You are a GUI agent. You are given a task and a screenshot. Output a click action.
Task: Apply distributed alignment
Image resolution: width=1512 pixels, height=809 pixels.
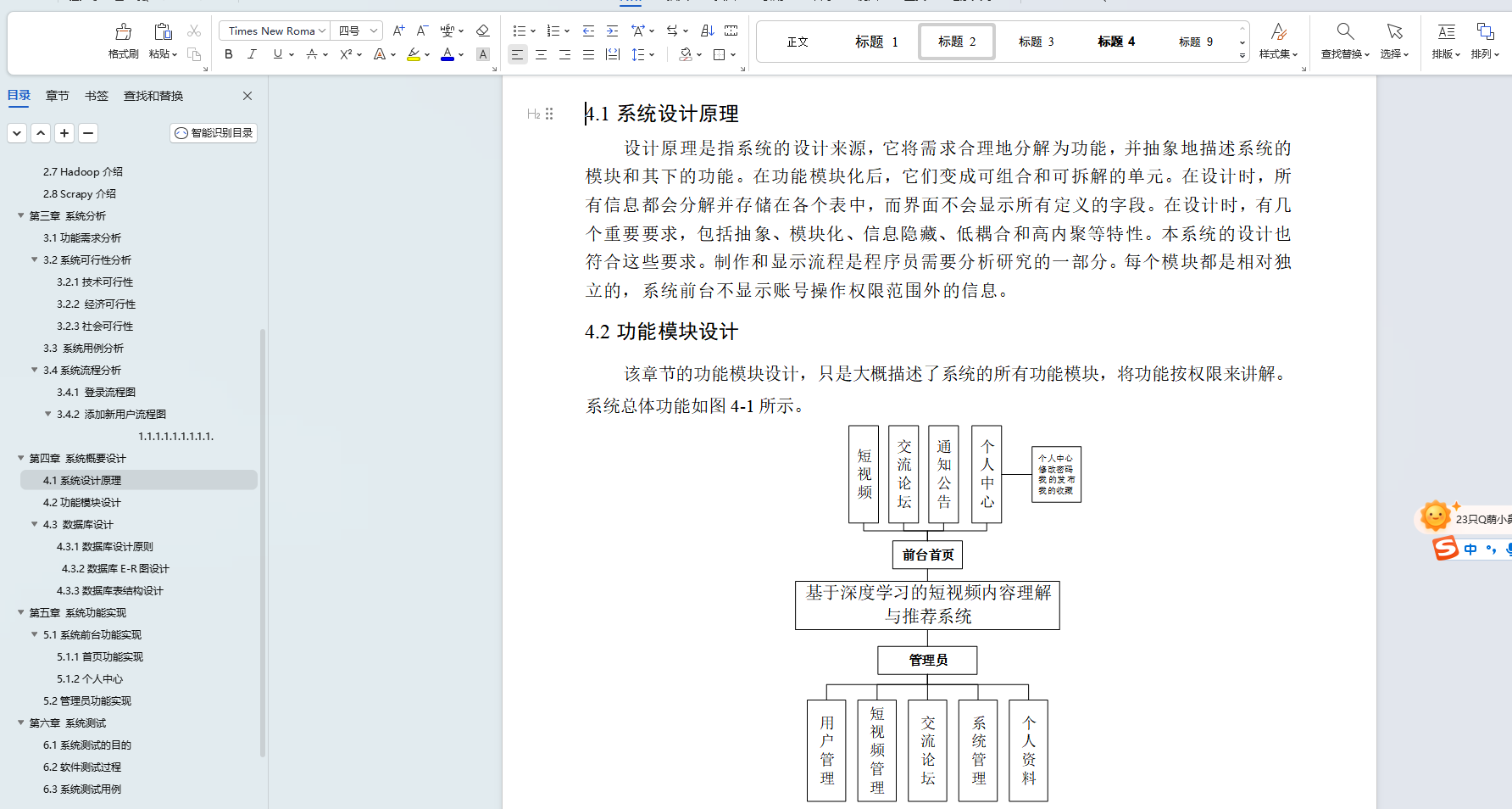613,54
